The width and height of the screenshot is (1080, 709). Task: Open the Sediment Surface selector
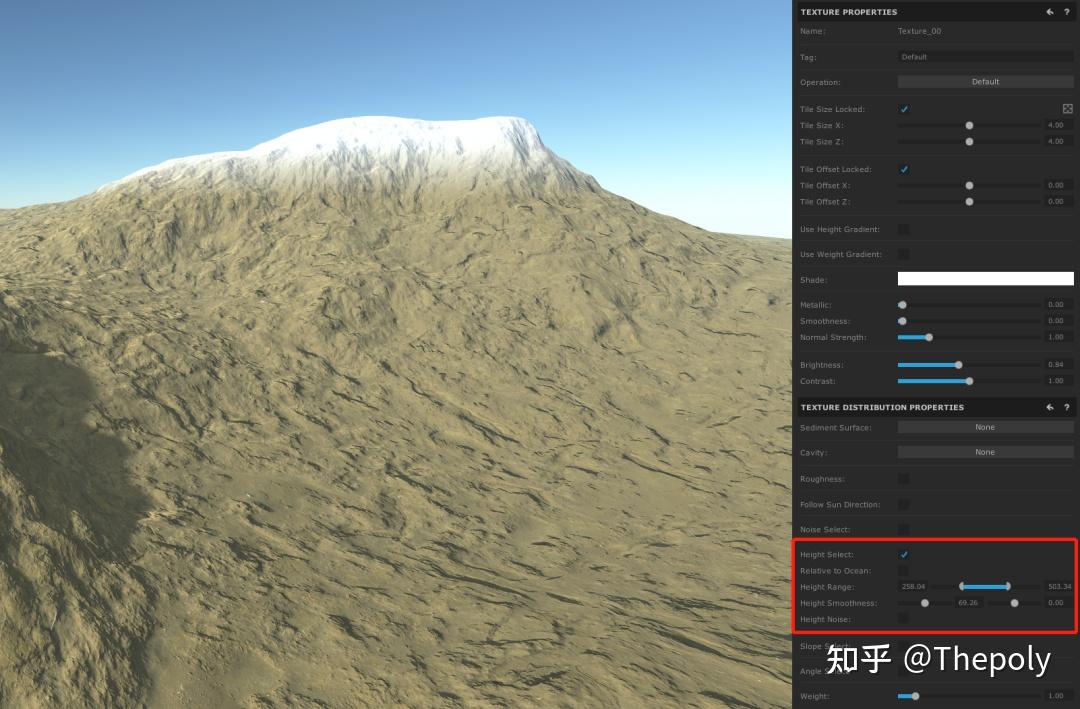click(985, 427)
